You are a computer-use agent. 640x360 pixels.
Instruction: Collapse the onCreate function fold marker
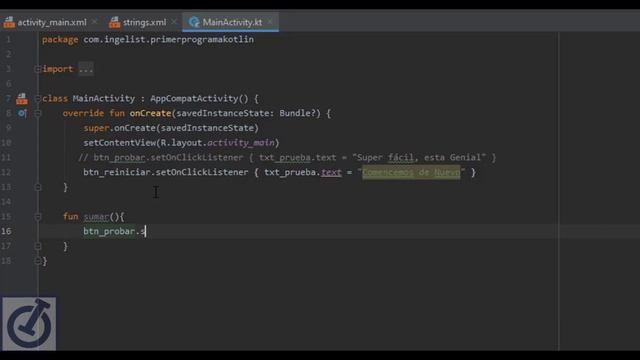38,113
